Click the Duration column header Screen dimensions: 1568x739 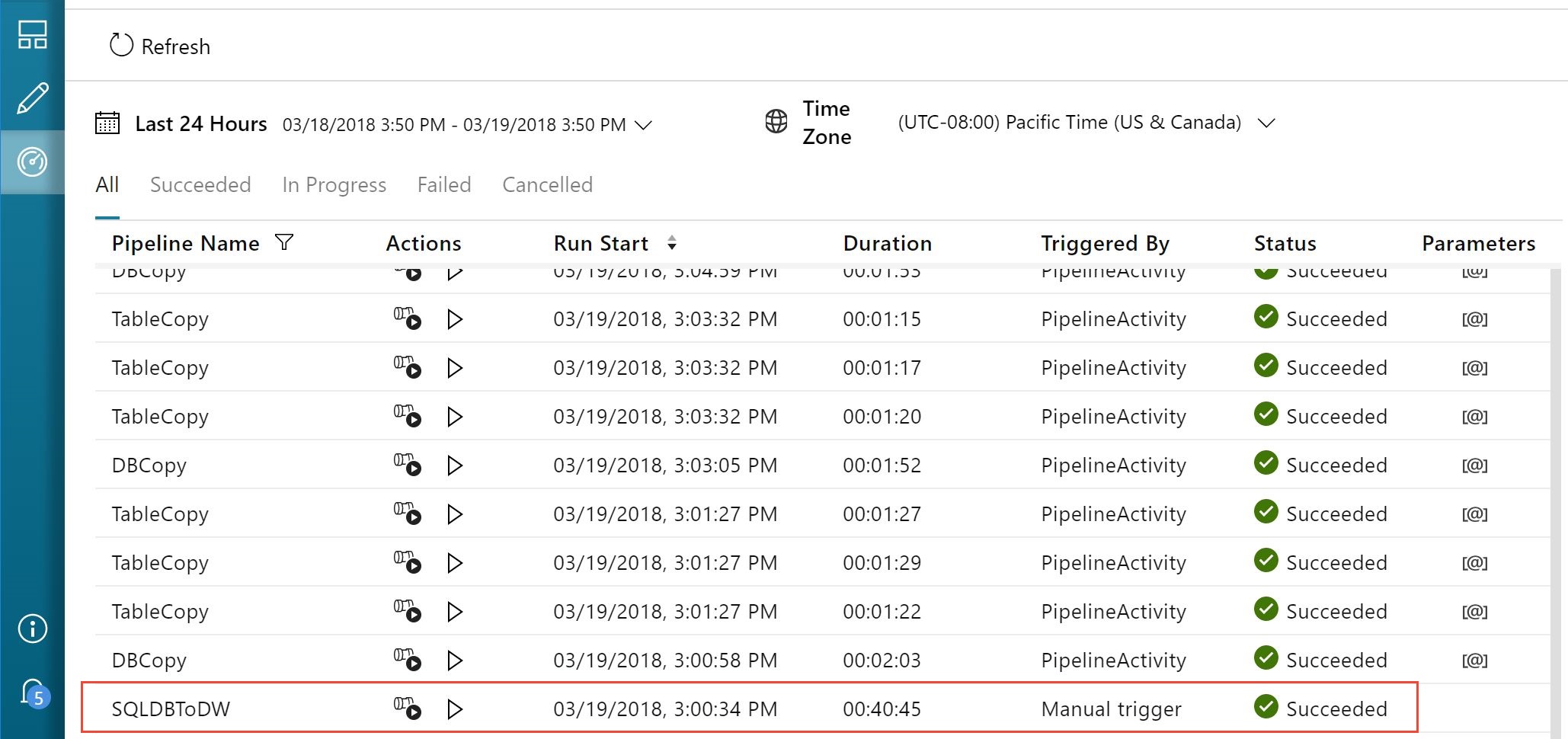point(887,243)
